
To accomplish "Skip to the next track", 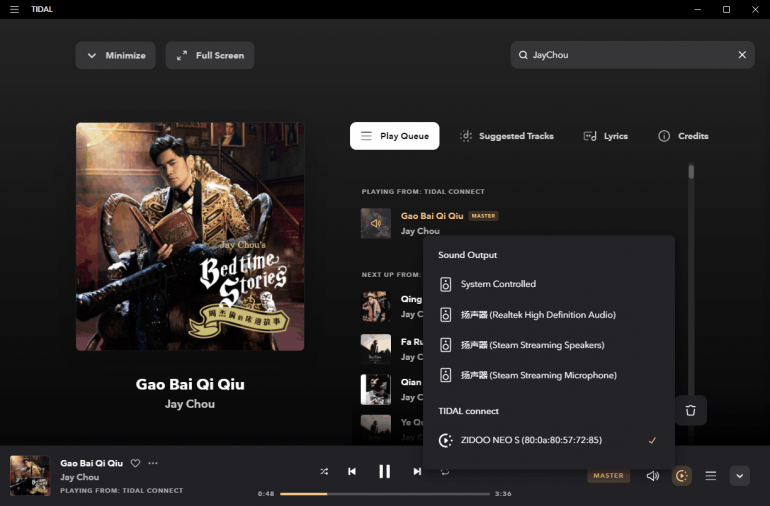I will 417,471.
